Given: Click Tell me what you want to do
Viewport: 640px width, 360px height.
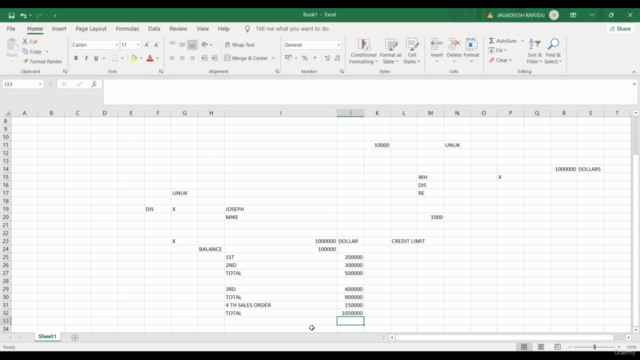Looking at the screenshot, I should pyautogui.click(x=292, y=29).
